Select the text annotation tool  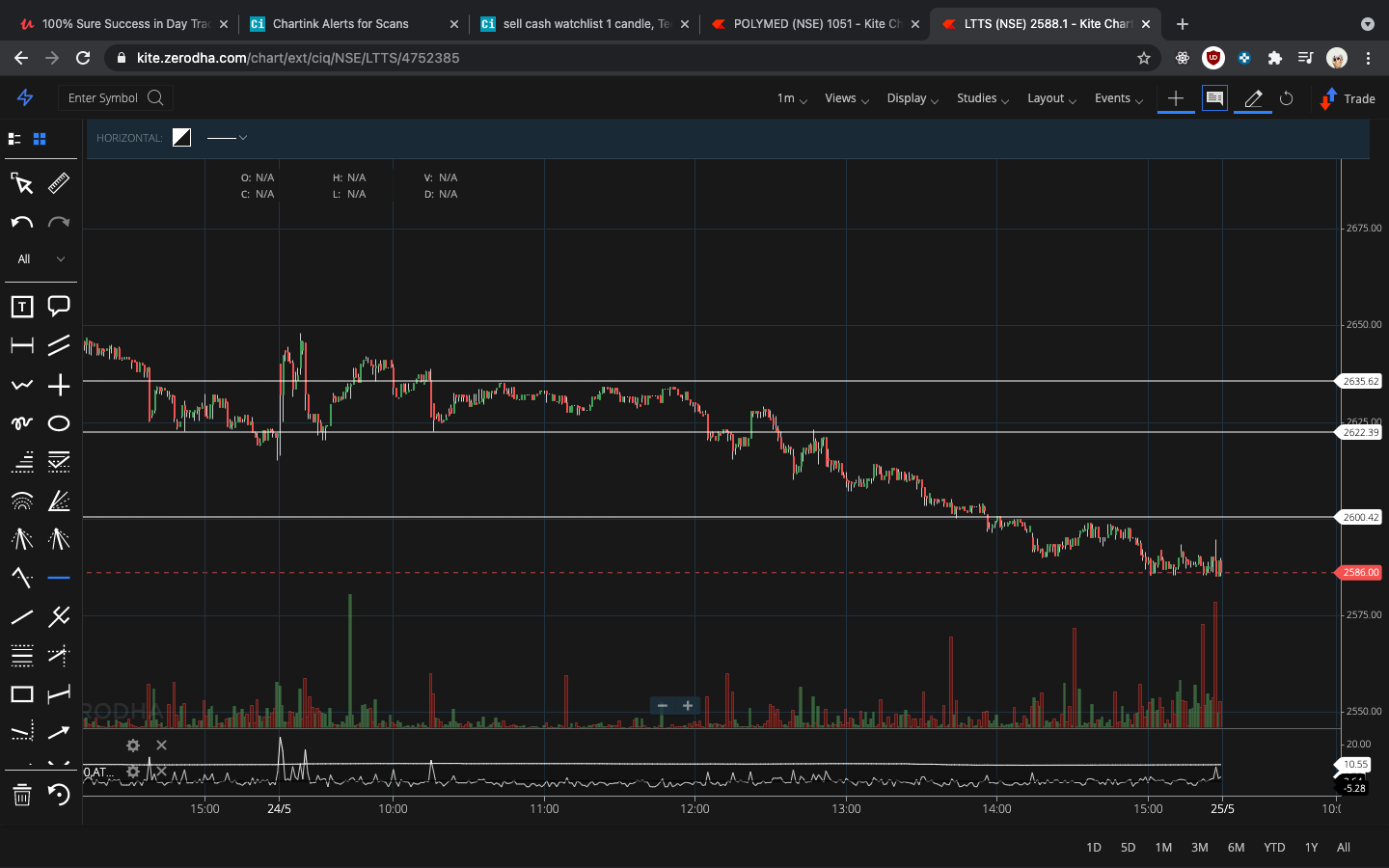pyautogui.click(x=20, y=306)
